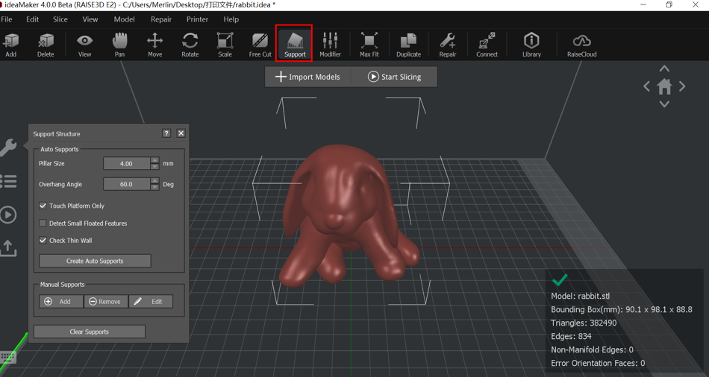
Task: Reset view with the home icon
Action: 664,86
